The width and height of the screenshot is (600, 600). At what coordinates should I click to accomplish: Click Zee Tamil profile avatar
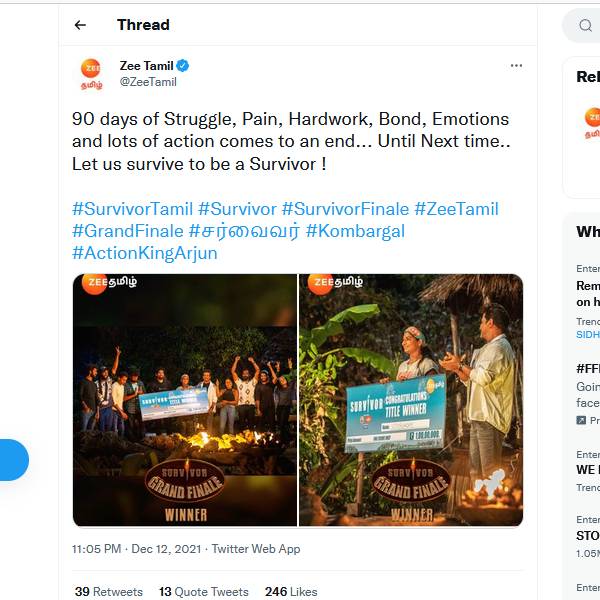[x=91, y=73]
